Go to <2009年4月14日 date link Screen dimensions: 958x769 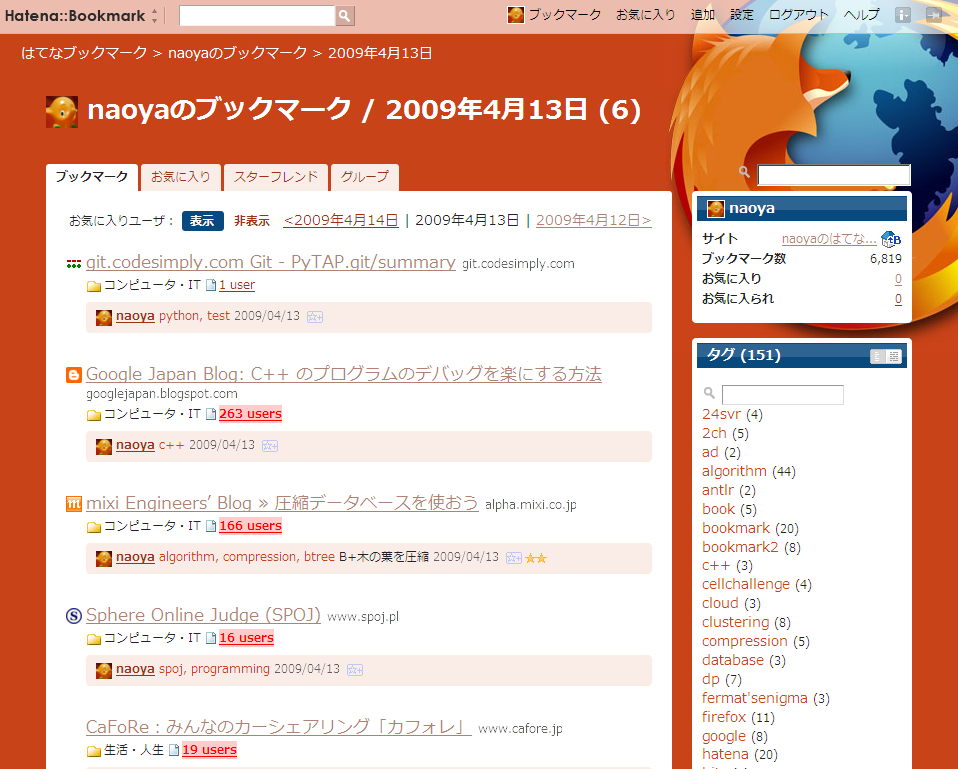pos(341,220)
